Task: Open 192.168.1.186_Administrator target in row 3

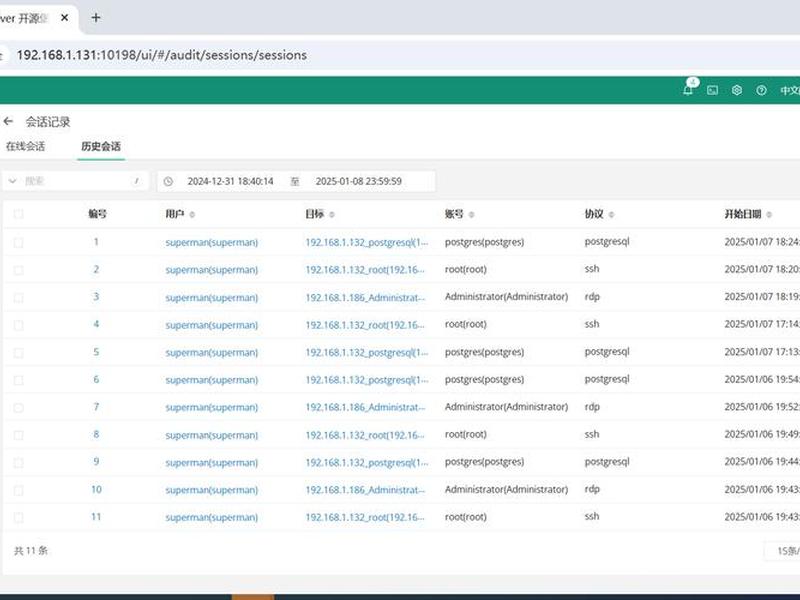Action: [365, 297]
